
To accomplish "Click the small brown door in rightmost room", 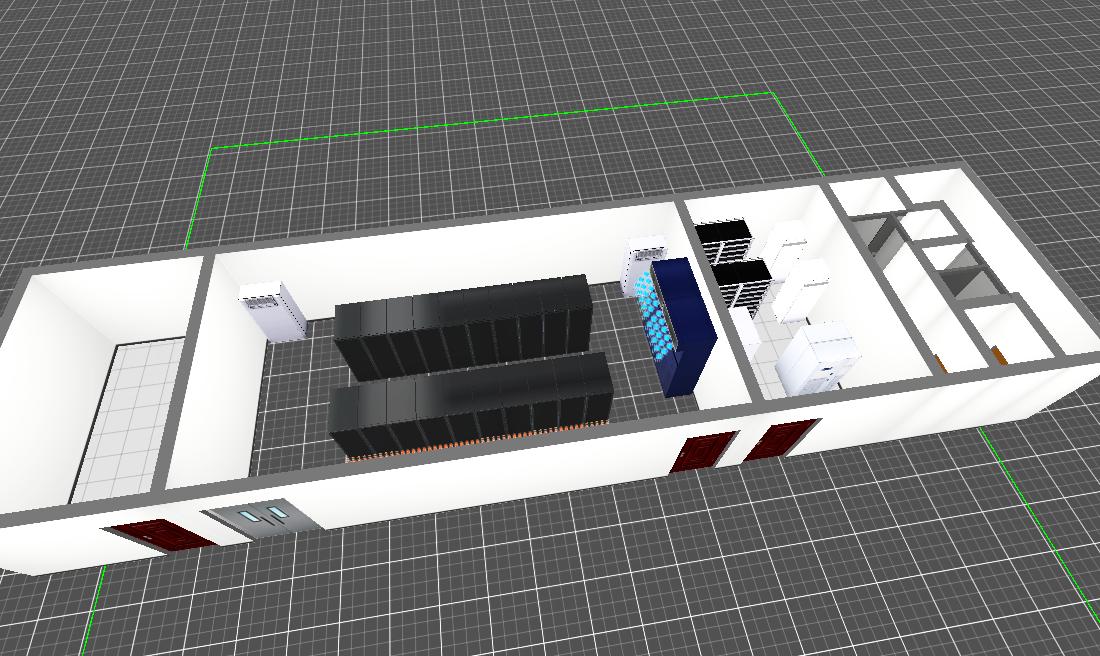I will coord(999,353).
